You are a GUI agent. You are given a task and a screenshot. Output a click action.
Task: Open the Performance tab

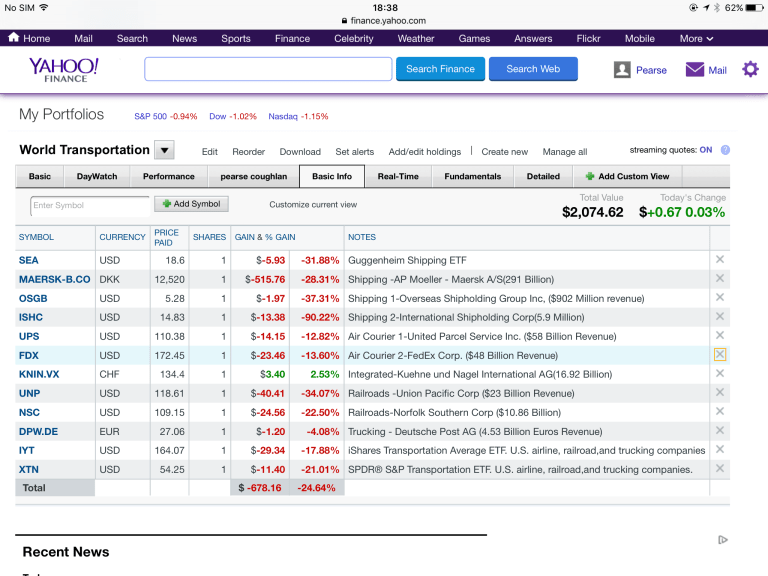pyautogui.click(x=168, y=176)
